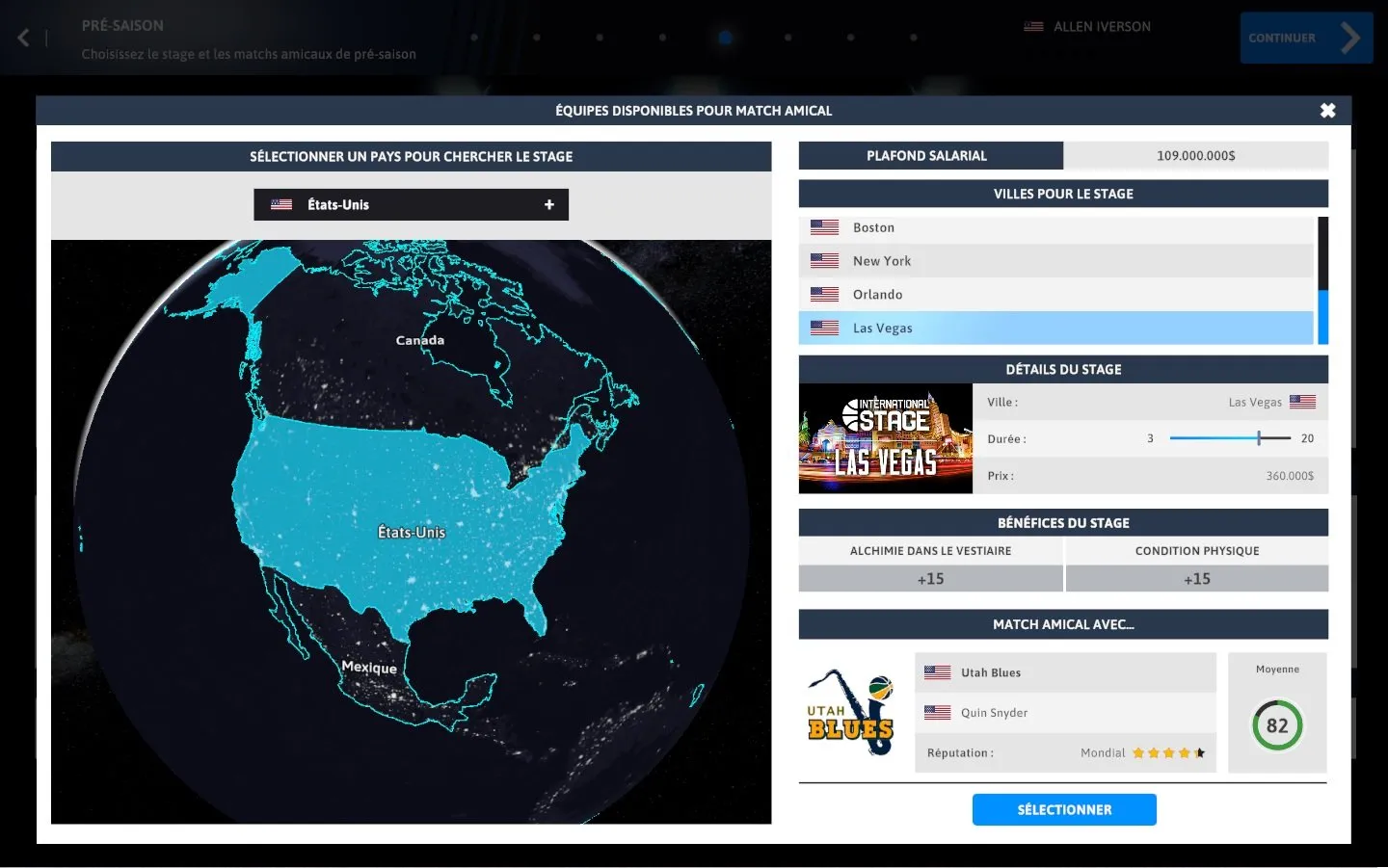Click the USA flag next to Boston
This screenshot has height=868, width=1388.
(x=824, y=227)
